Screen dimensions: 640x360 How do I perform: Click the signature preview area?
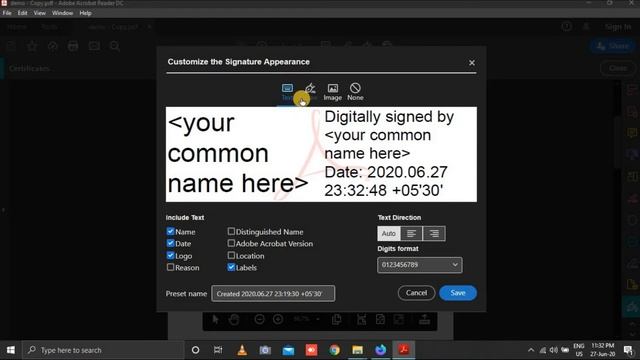(x=321, y=154)
